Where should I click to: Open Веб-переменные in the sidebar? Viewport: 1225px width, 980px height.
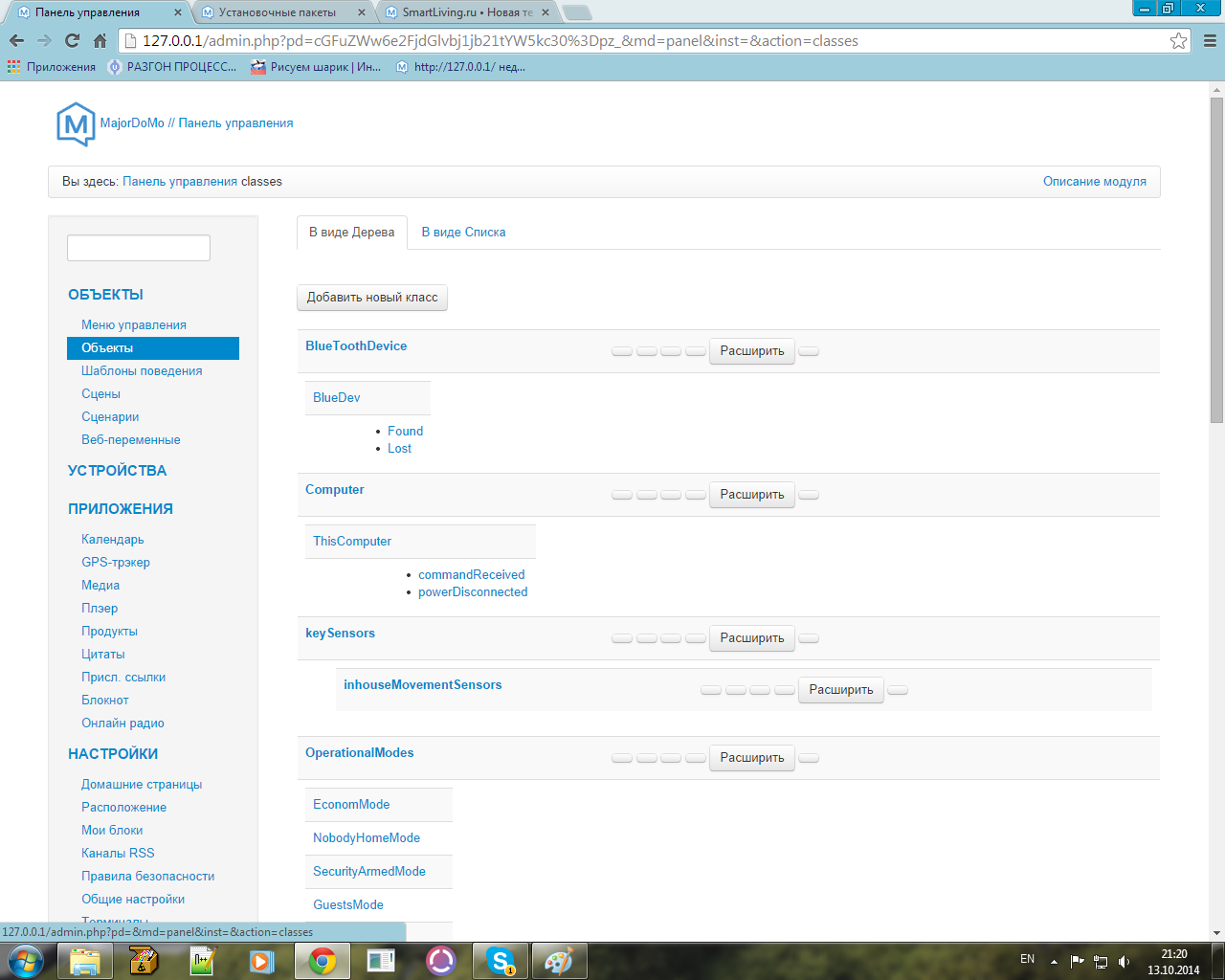pos(131,440)
